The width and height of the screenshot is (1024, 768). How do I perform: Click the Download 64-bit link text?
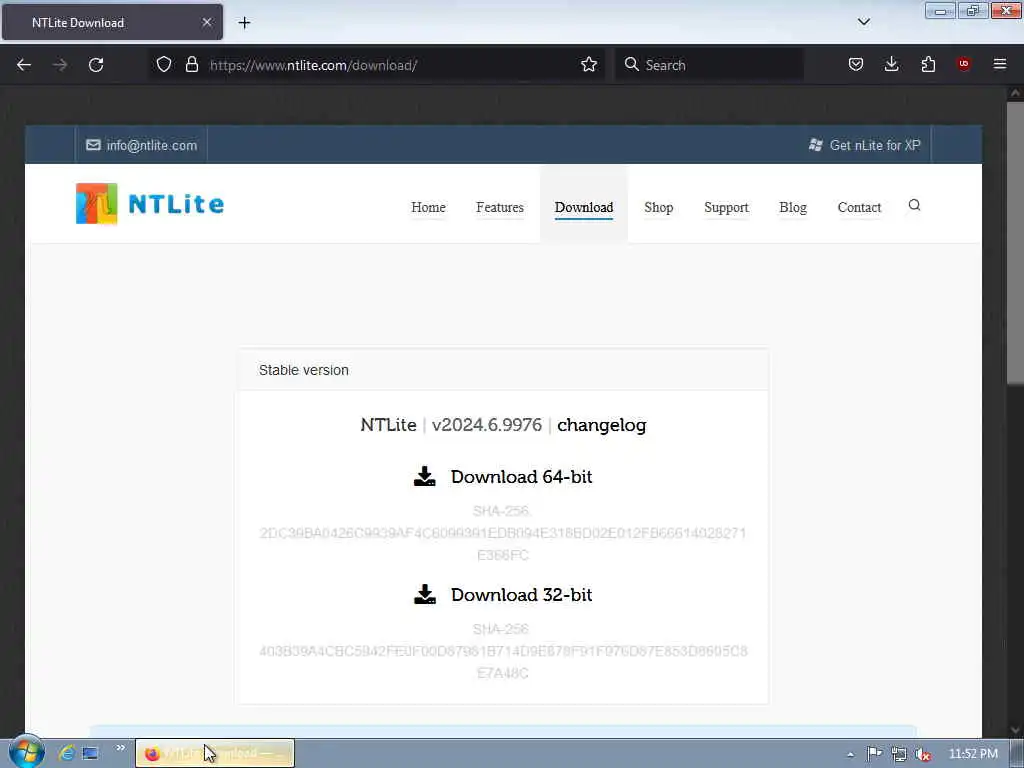(521, 477)
